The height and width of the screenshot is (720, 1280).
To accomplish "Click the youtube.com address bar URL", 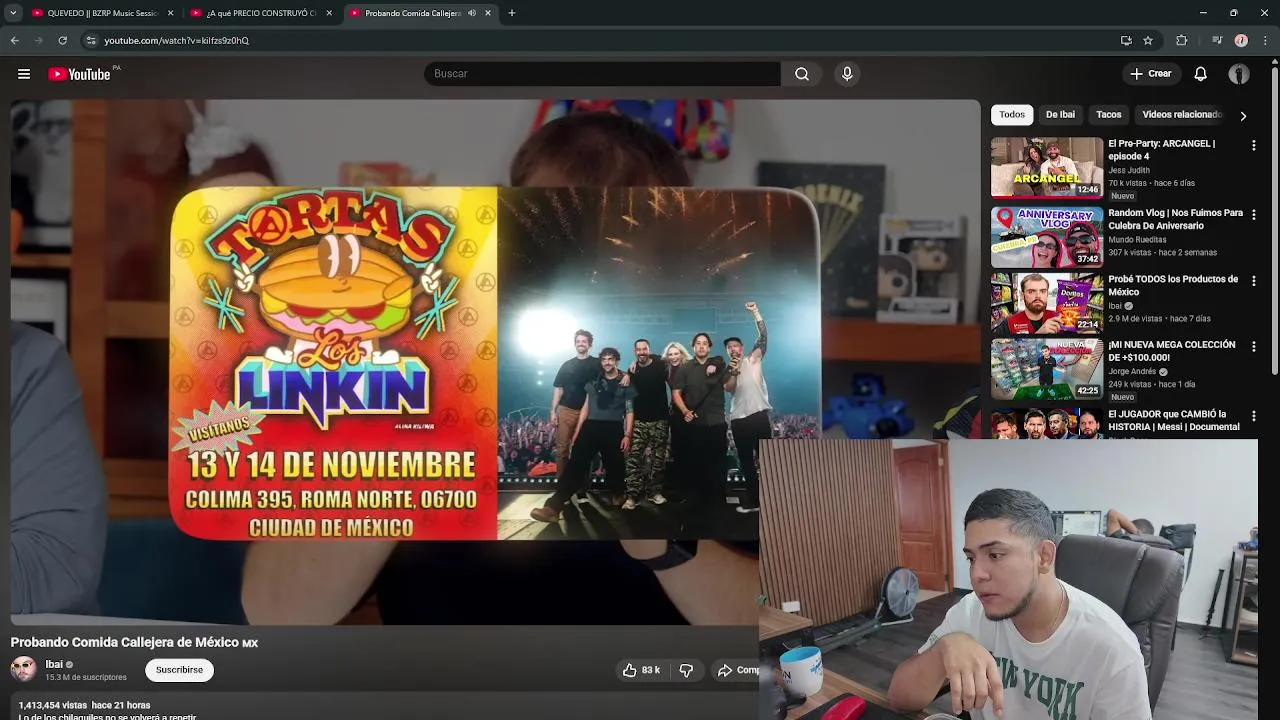I will (176, 41).
